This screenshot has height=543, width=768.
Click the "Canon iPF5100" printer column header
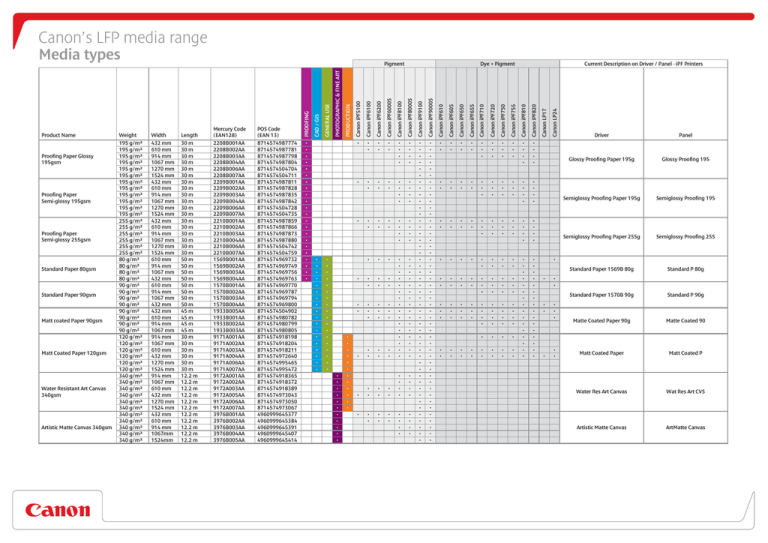(358, 119)
